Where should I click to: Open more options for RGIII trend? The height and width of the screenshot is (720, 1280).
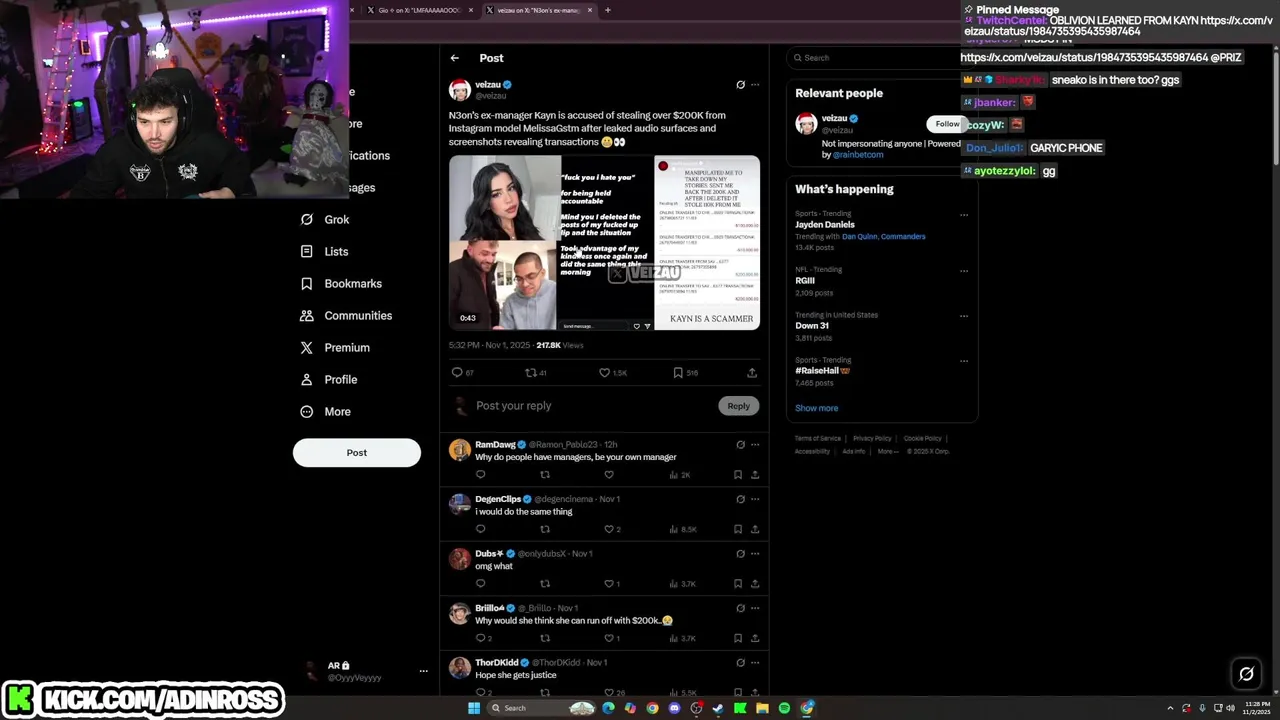pos(964,270)
